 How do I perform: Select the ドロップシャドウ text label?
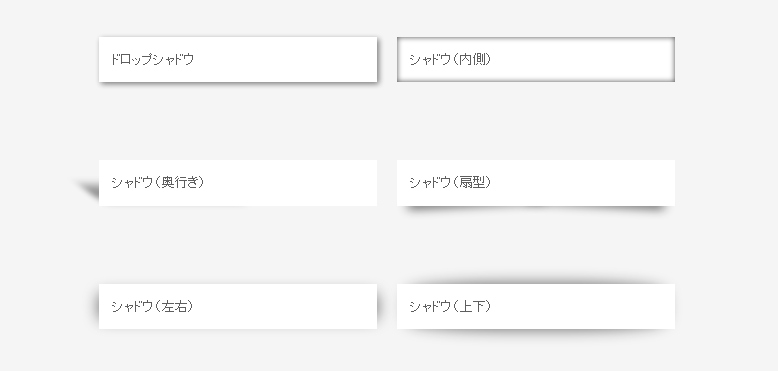(x=152, y=59)
